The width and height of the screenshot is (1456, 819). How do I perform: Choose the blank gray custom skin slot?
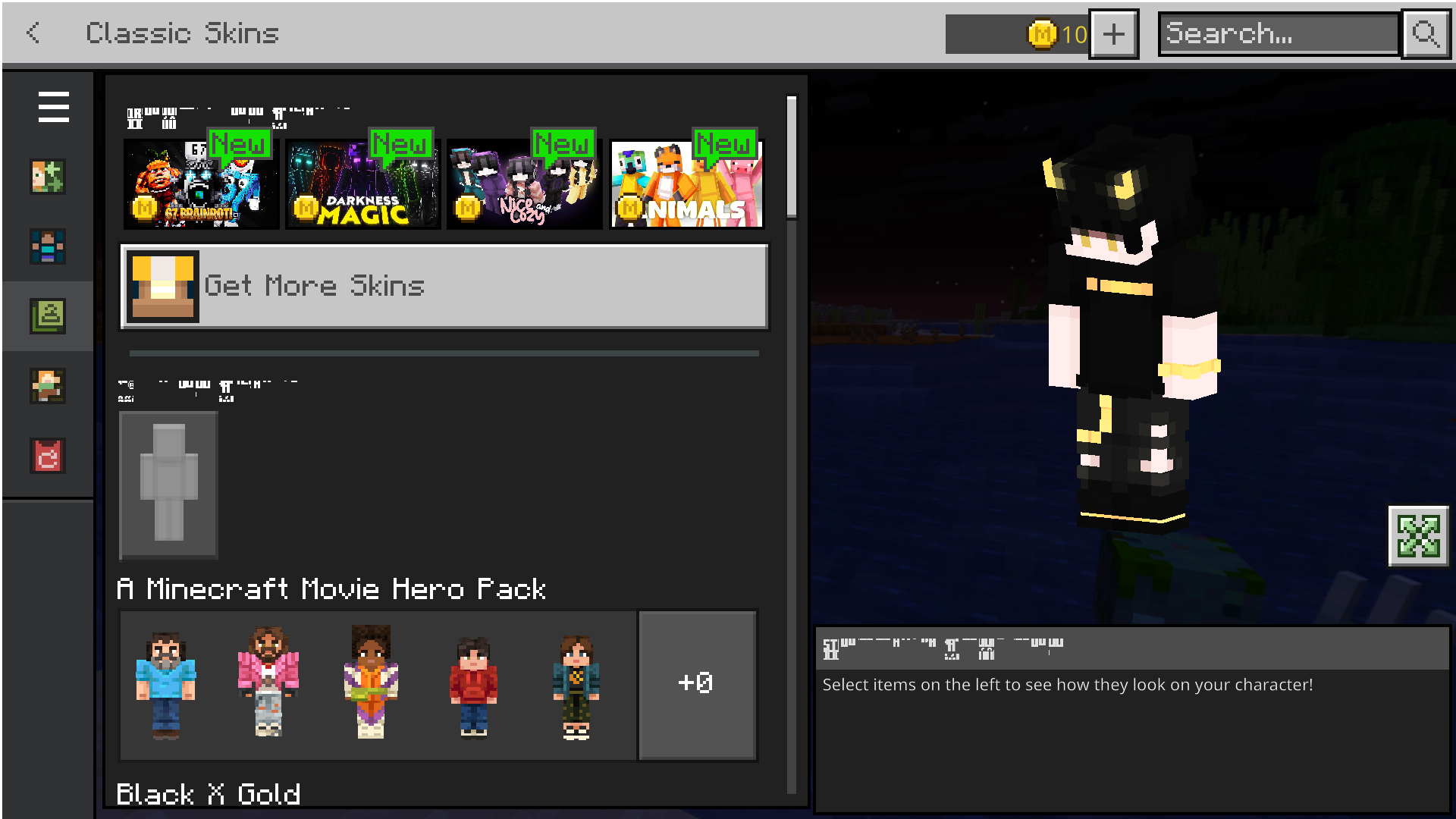coord(168,485)
